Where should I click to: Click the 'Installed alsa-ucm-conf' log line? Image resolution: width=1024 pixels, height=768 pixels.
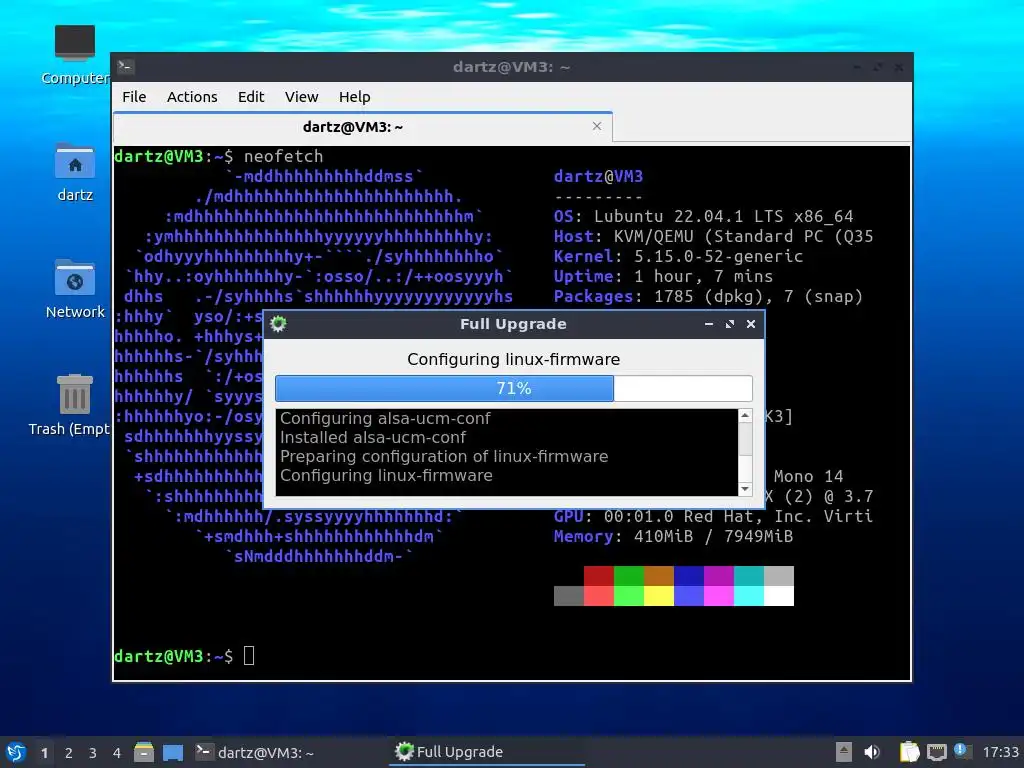(x=373, y=437)
